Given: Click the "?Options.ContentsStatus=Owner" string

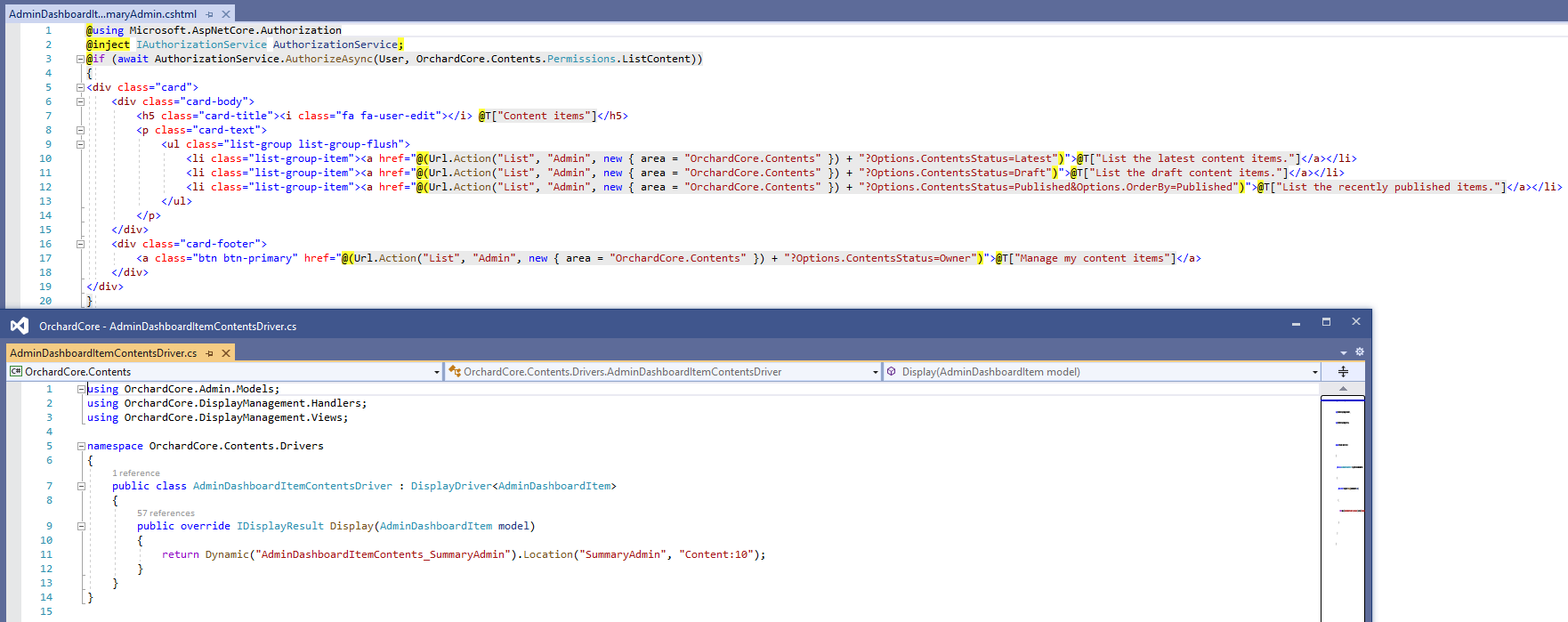Looking at the screenshot, I should (883, 258).
